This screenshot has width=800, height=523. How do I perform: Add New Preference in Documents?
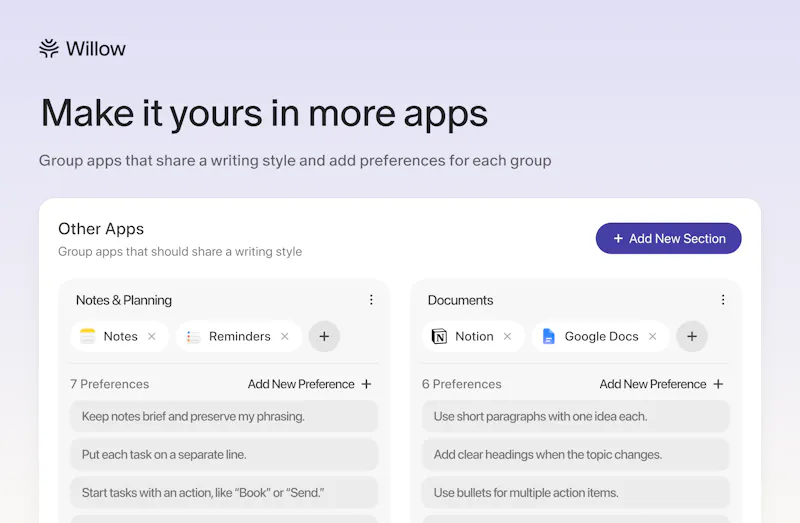click(x=662, y=384)
